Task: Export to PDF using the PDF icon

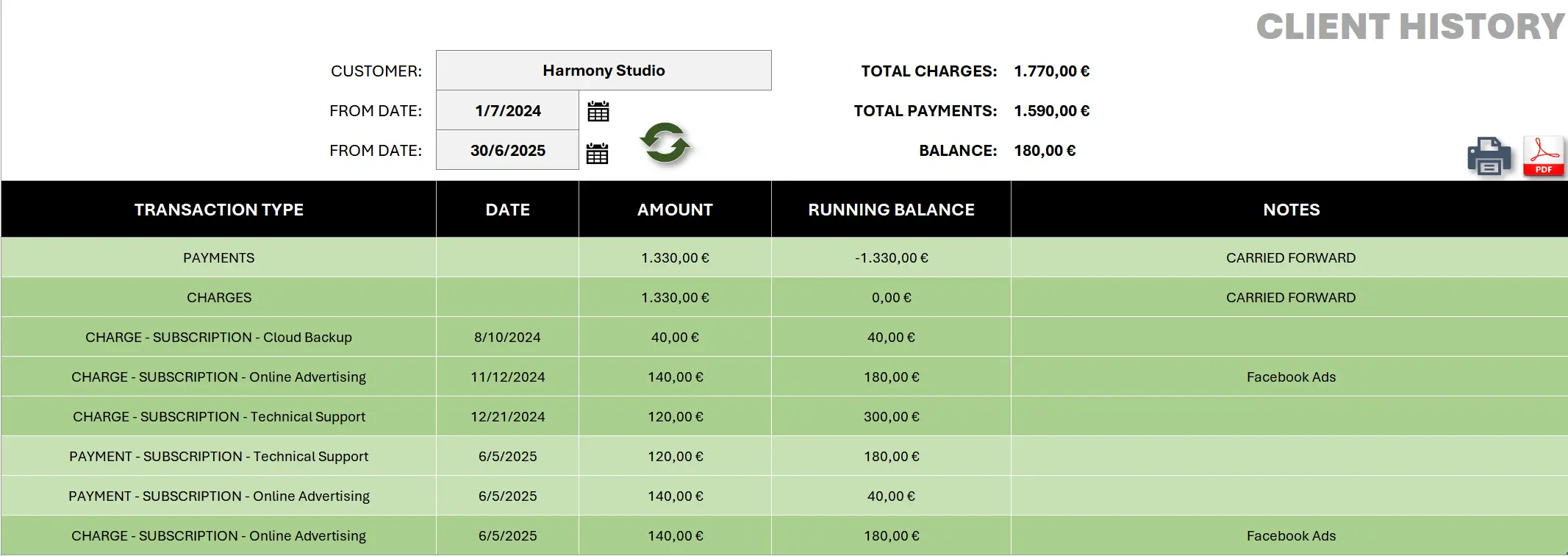Action: 1544,156
